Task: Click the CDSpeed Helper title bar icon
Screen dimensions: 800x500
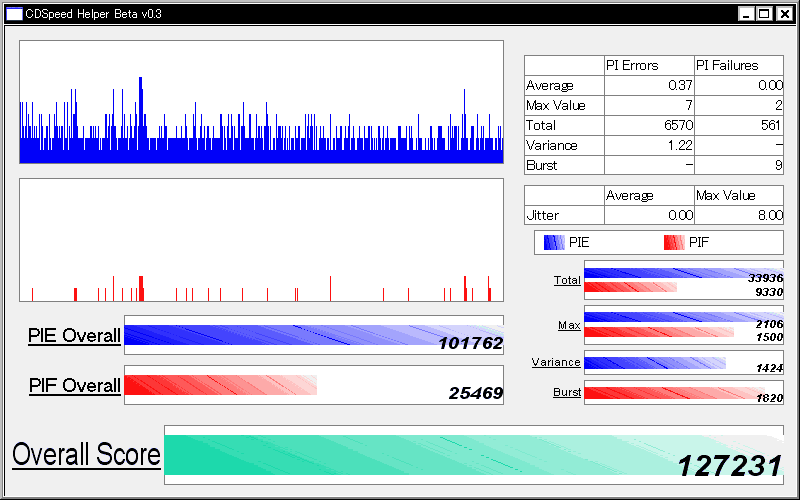Action: click(13, 13)
